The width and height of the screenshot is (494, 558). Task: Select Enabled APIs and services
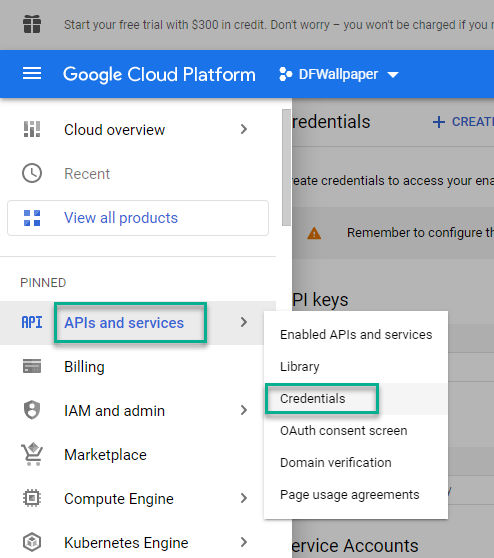pos(356,335)
